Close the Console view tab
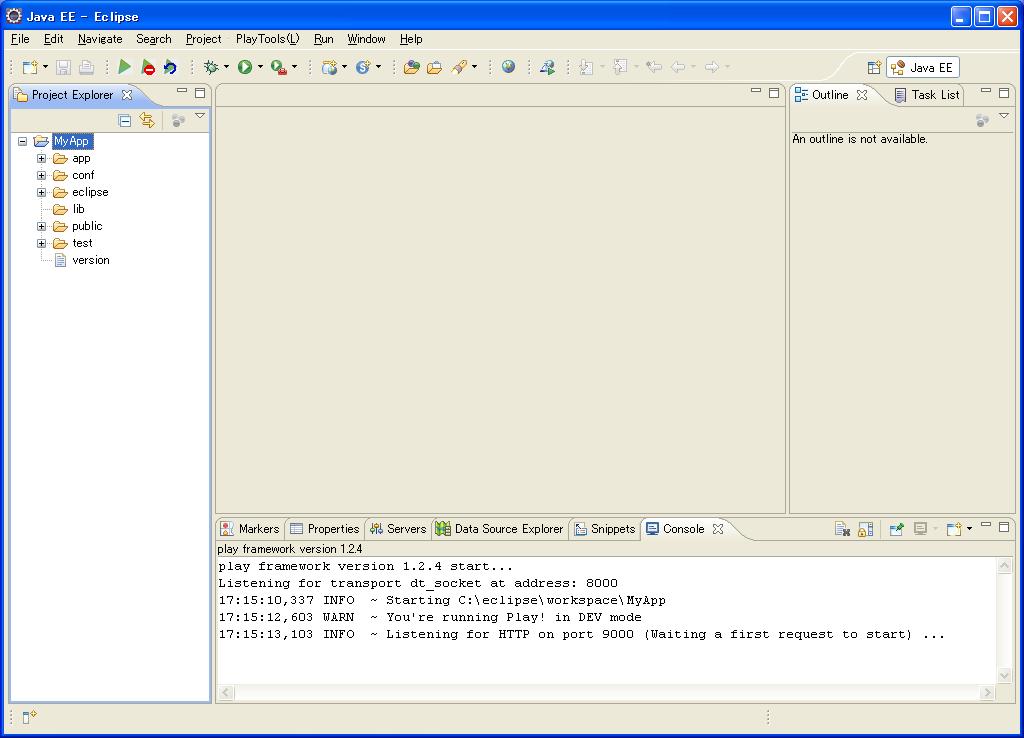Screen dimensions: 1024x738 click(x=718, y=529)
